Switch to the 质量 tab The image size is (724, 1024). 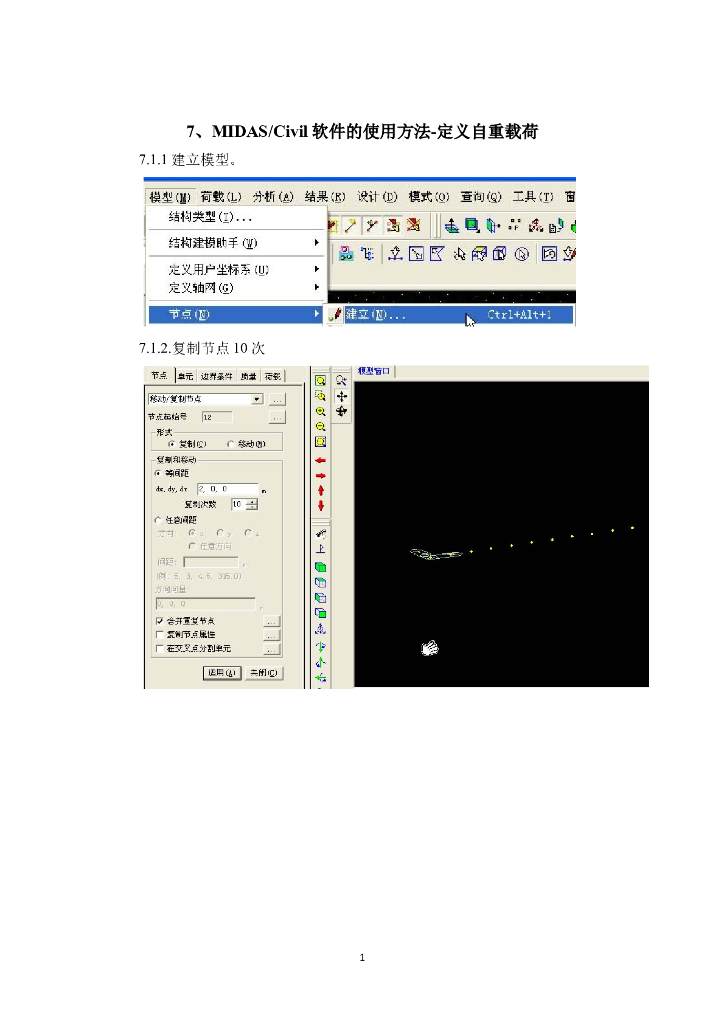[x=249, y=376]
